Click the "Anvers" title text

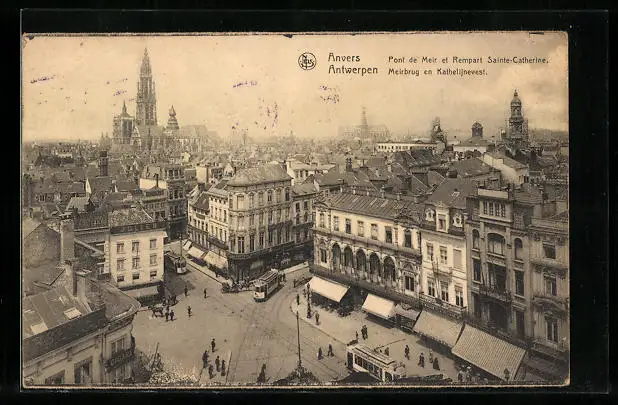(x=343, y=58)
